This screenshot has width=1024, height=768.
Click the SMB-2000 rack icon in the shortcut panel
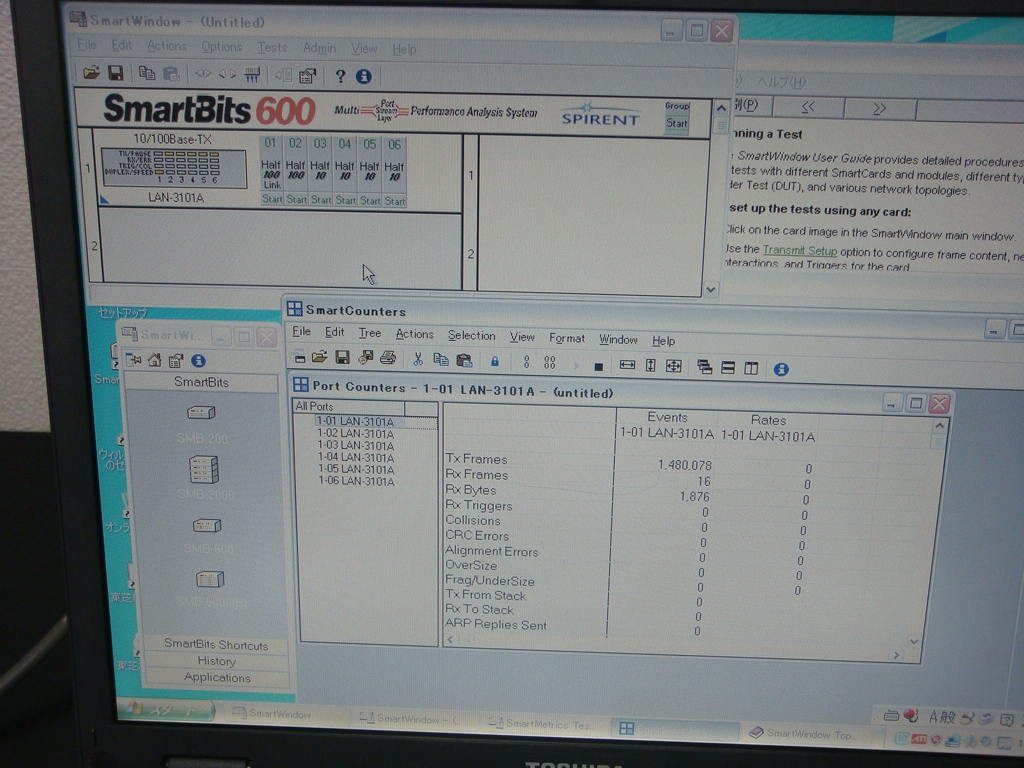(204, 470)
